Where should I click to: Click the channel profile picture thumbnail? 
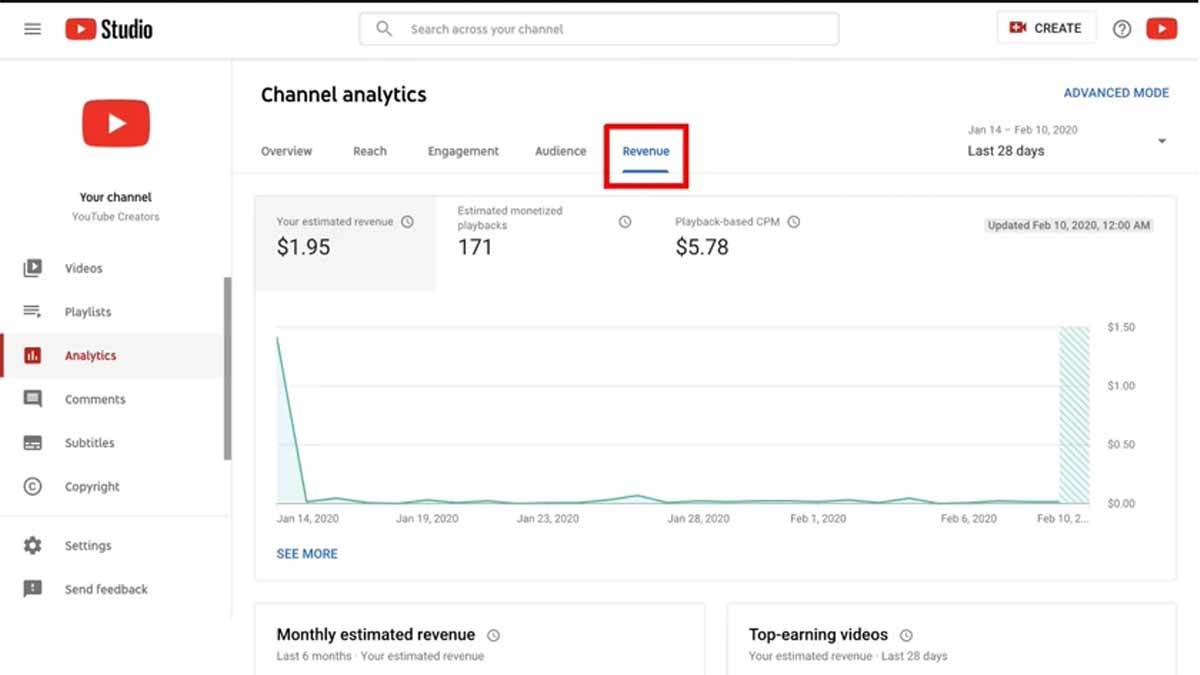tap(116, 124)
